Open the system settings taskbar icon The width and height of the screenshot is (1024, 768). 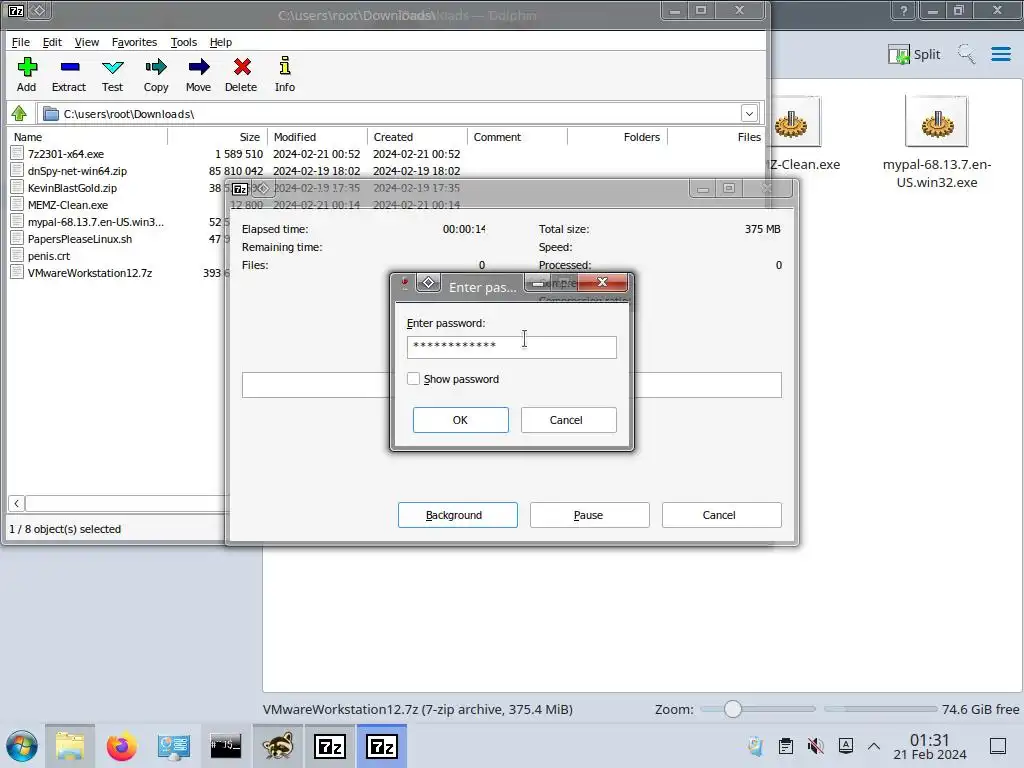174,746
